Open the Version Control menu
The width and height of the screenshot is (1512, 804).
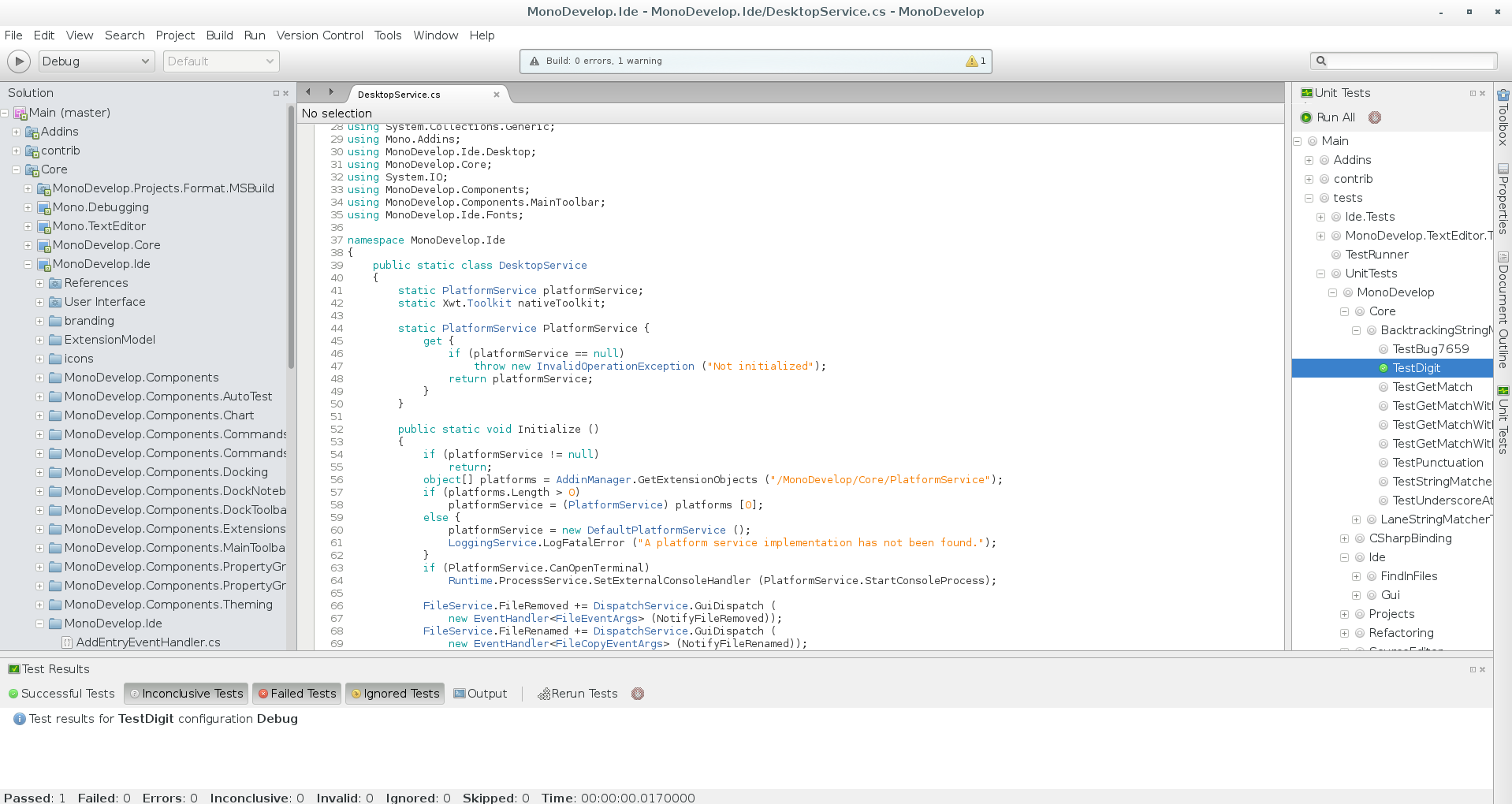pos(319,35)
